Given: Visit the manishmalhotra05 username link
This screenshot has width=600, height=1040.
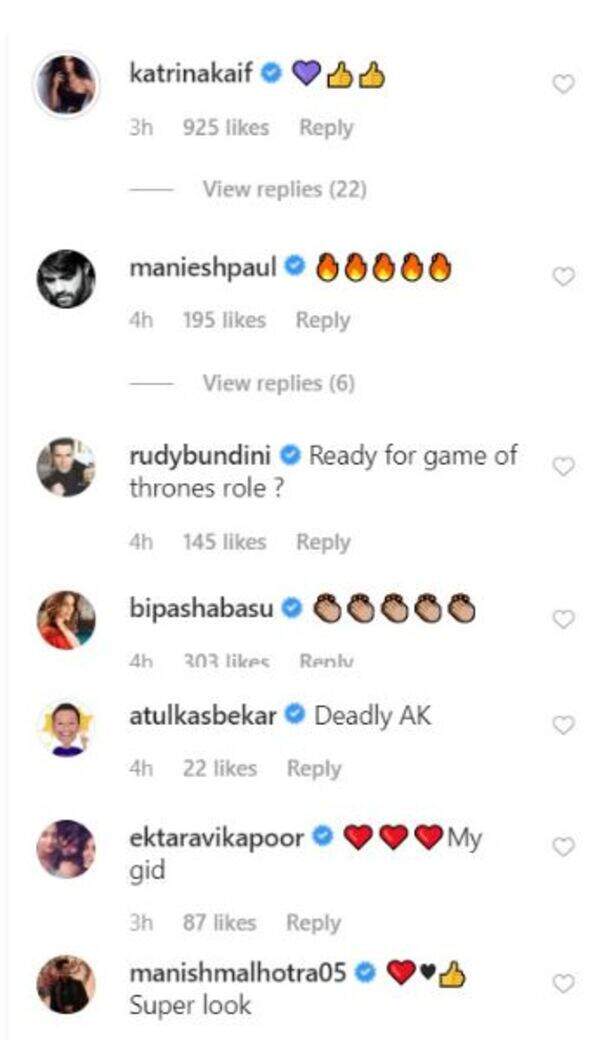Looking at the screenshot, I should click(238, 972).
